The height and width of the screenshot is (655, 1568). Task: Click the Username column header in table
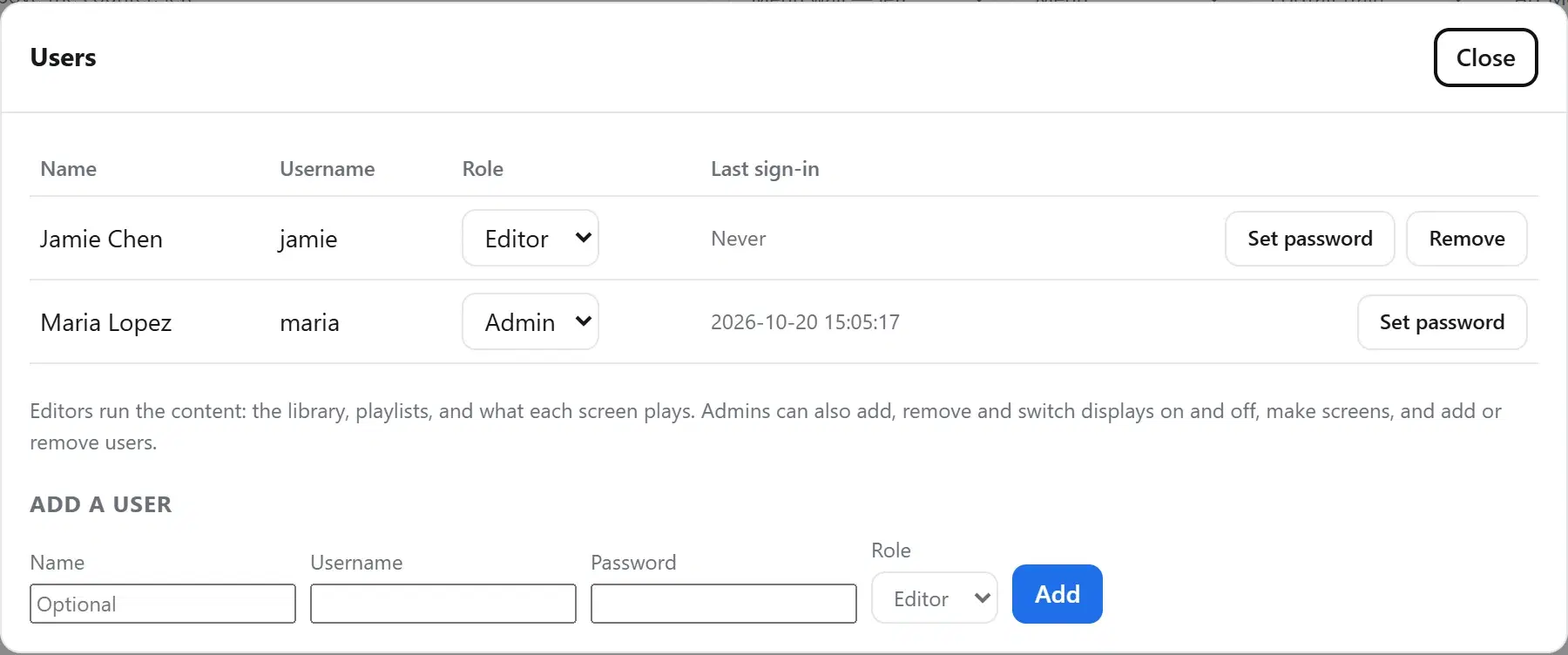coord(328,169)
